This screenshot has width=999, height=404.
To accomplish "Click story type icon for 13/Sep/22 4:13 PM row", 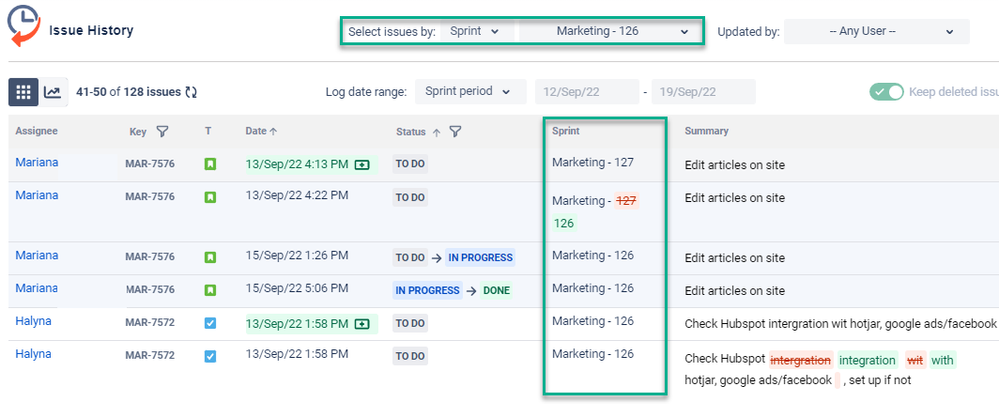I will 210,164.
